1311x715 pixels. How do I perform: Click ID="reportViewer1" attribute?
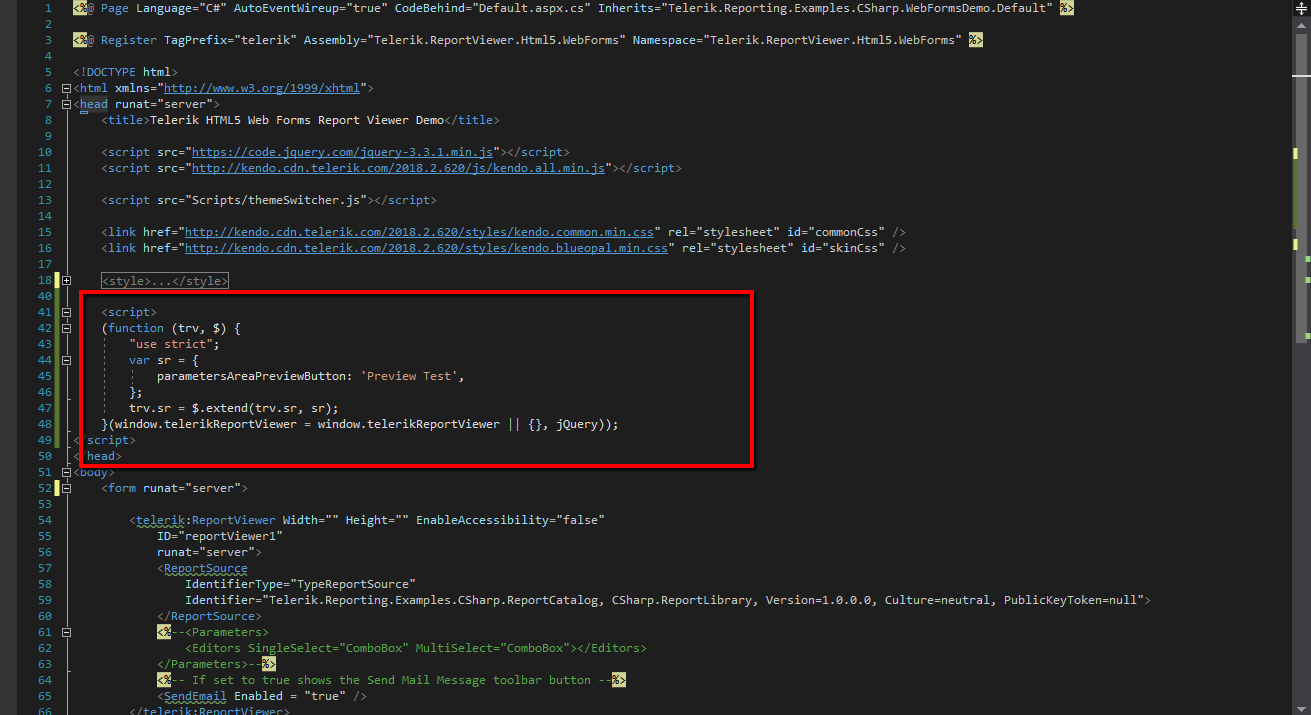click(220, 536)
